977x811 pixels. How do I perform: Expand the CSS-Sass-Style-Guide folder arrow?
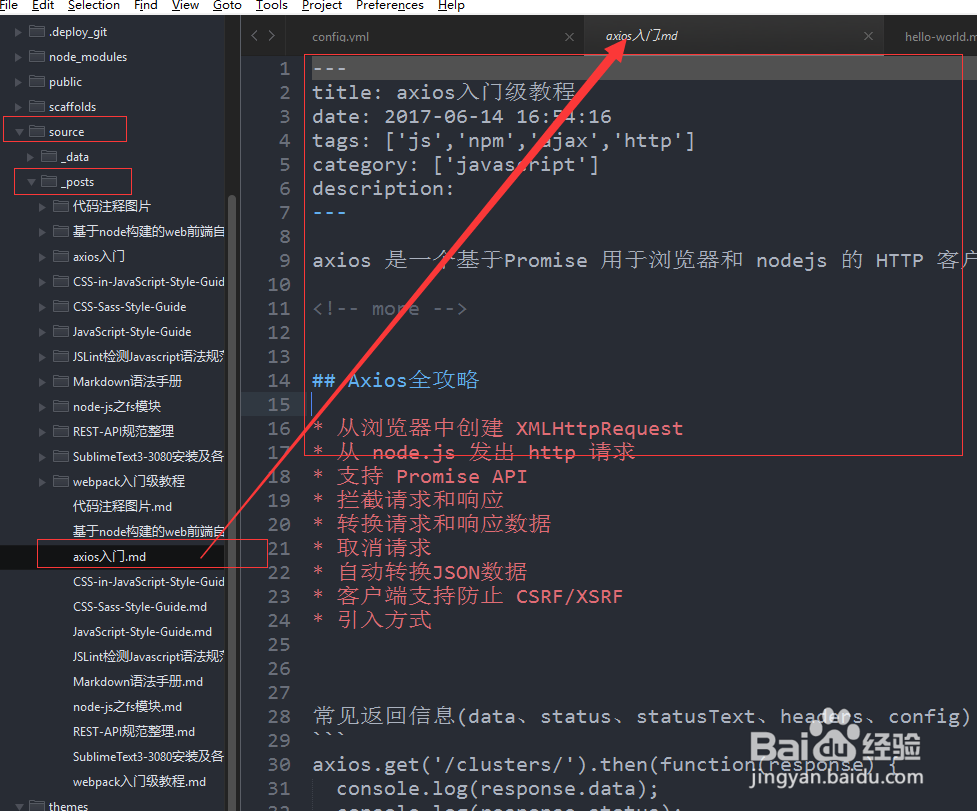(42, 306)
